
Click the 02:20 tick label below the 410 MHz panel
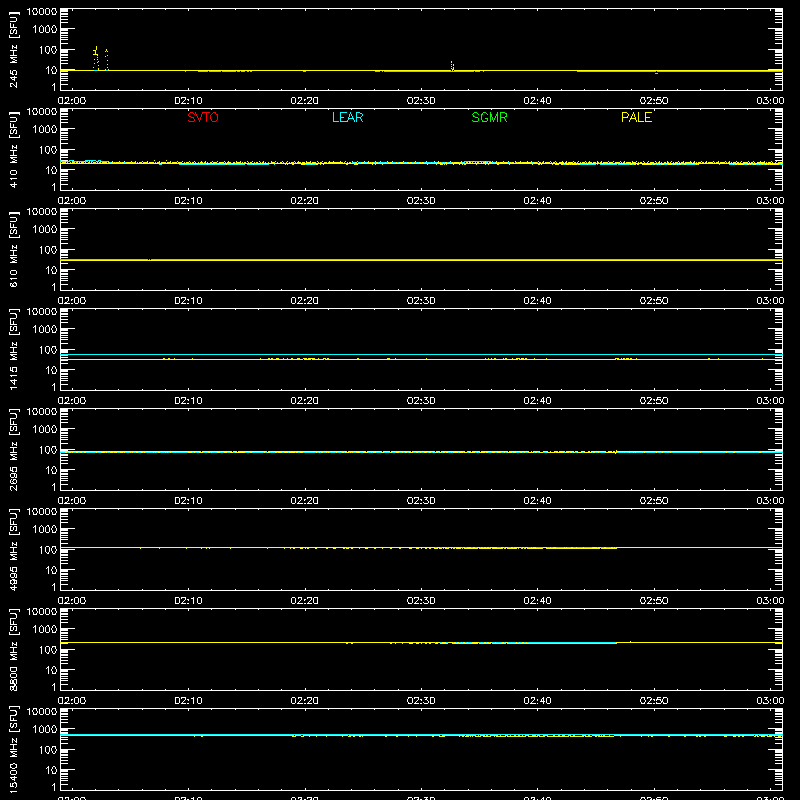pyautogui.click(x=305, y=201)
